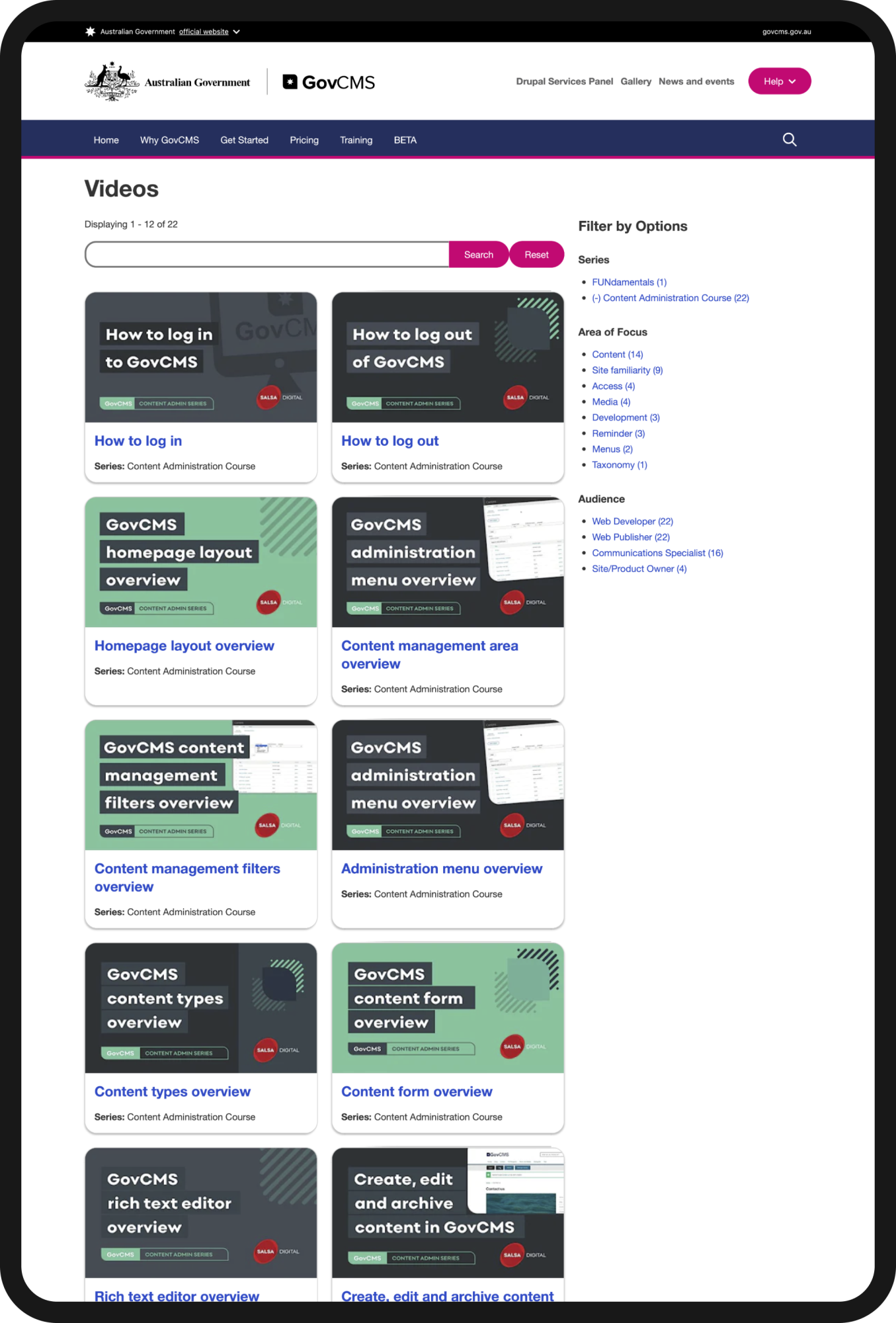The height and width of the screenshot is (1323, 896).
Task: Open the How to log out title link
Action: point(390,441)
